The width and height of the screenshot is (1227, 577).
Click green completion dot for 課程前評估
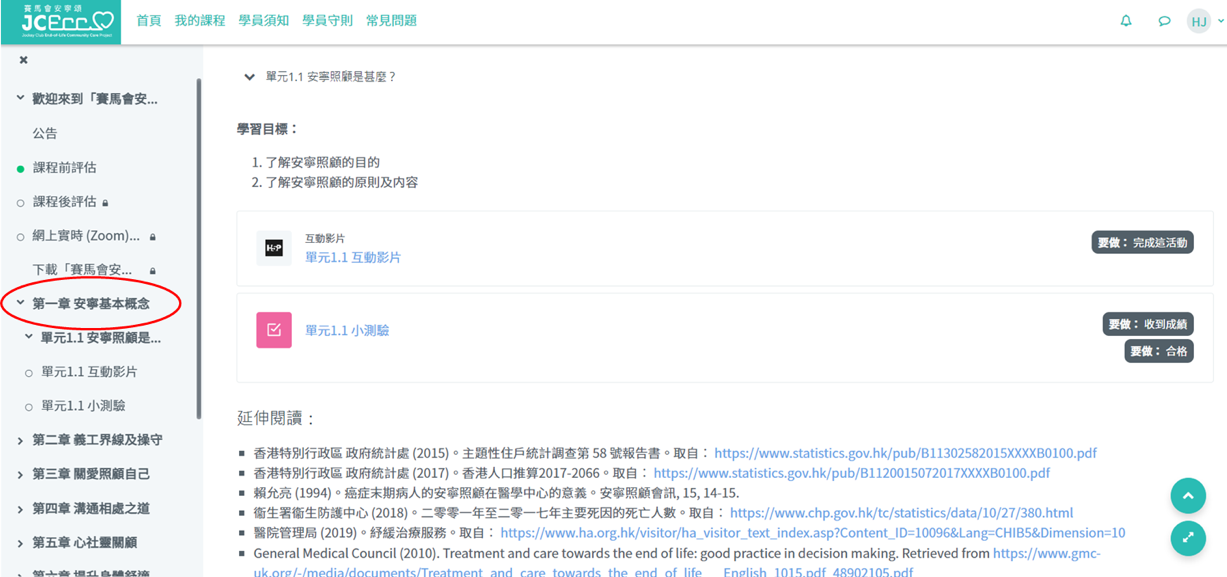[x=20, y=169]
